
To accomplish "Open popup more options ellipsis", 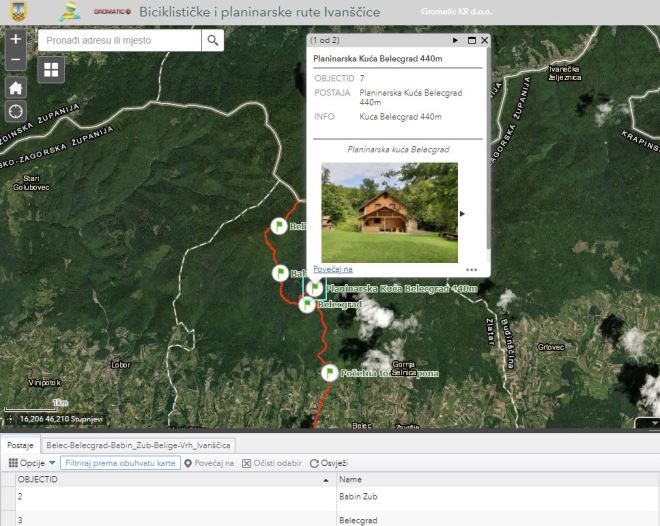I will (x=472, y=269).
